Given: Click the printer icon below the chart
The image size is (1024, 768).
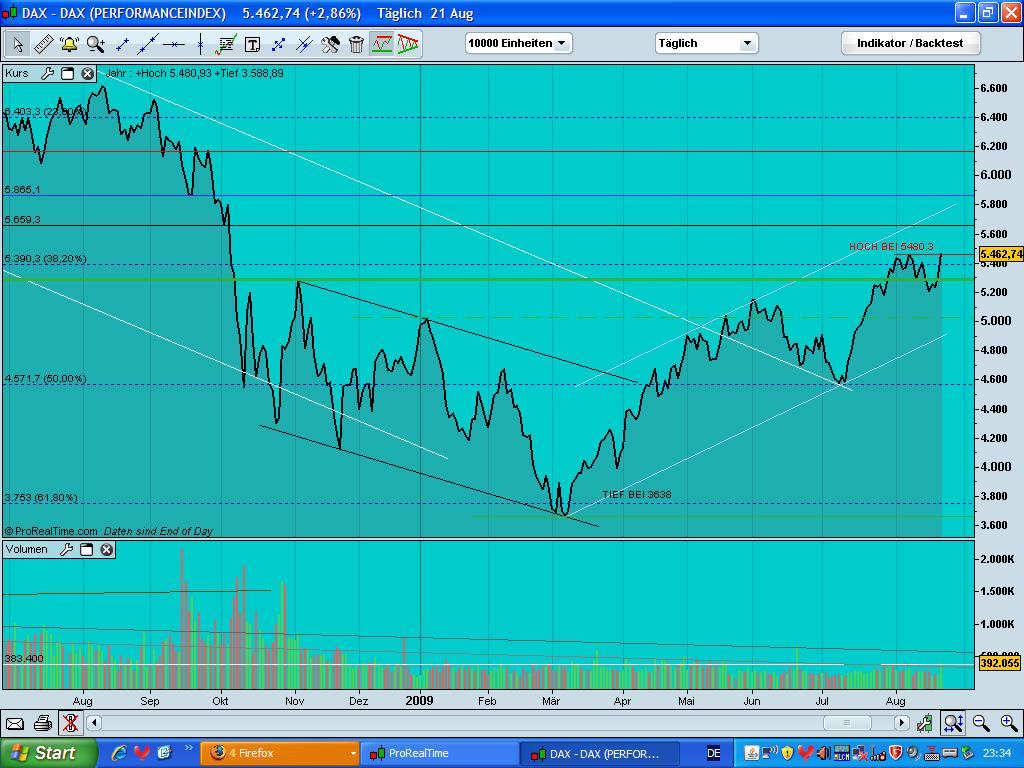Looking at the screenshot, I should (x=42, y=724).
